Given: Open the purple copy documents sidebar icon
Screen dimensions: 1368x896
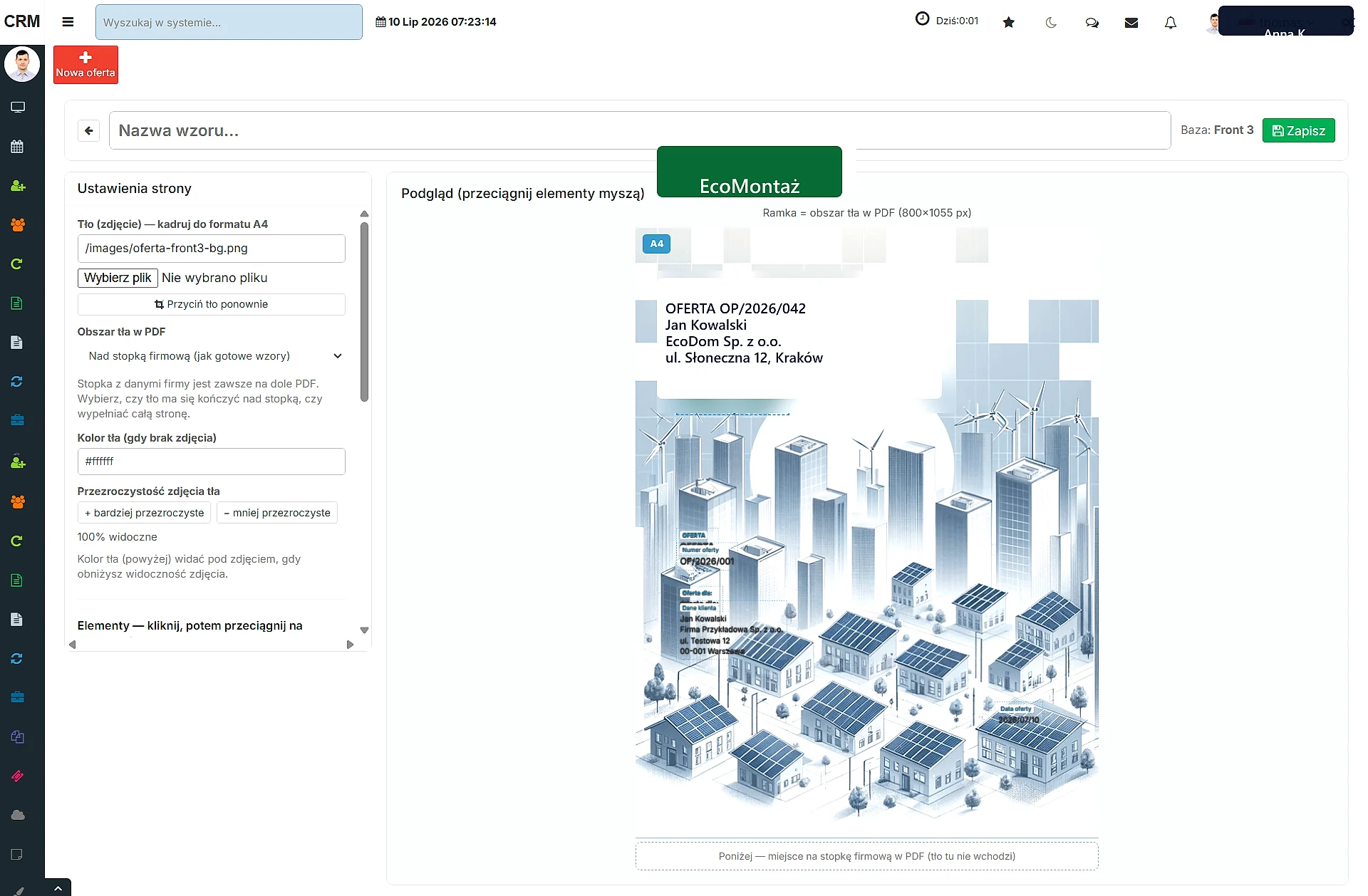Looking at the screenshot, I should pos(18,737).
